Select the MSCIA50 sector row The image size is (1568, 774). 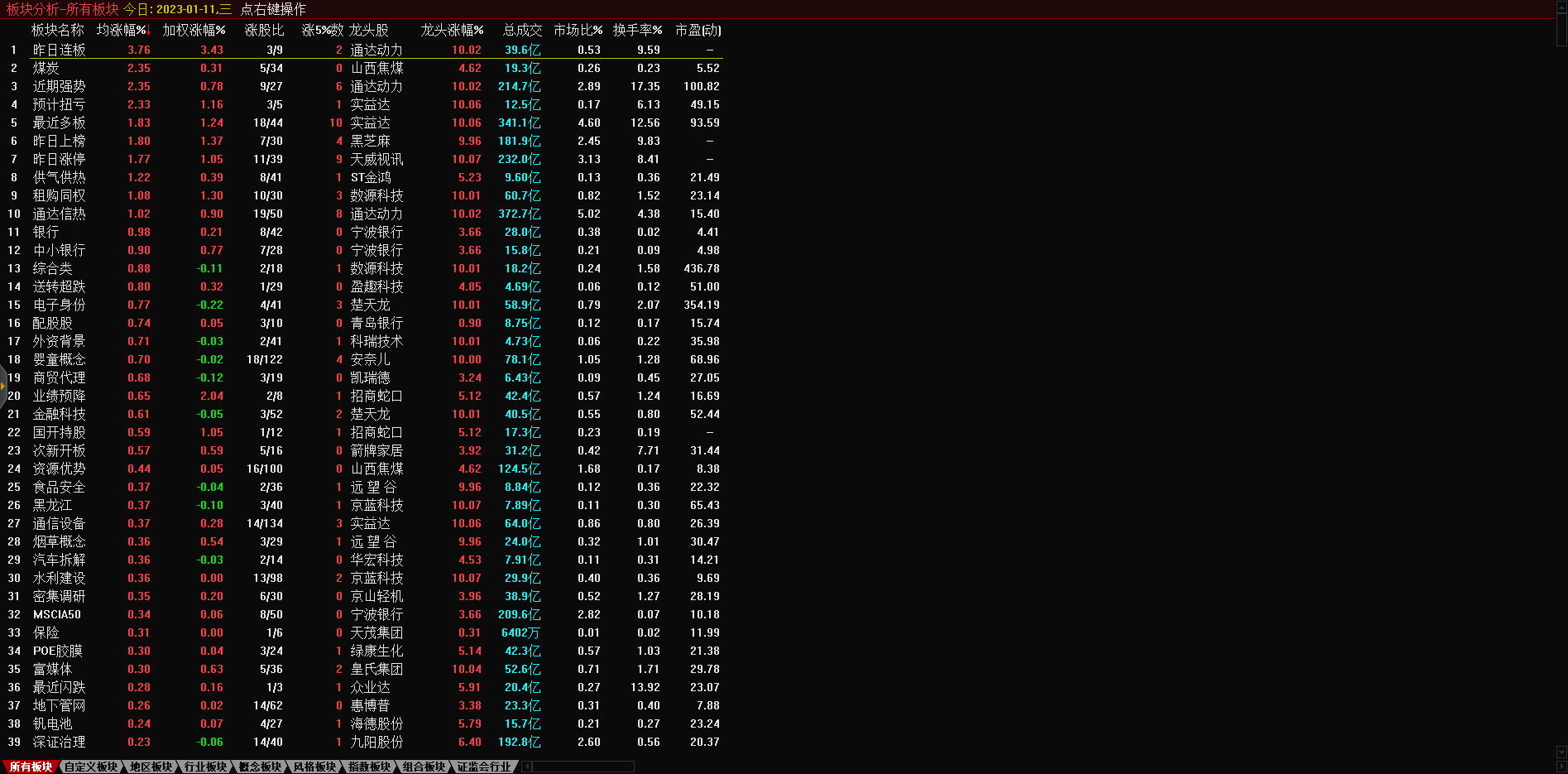(x=57, y=614)
